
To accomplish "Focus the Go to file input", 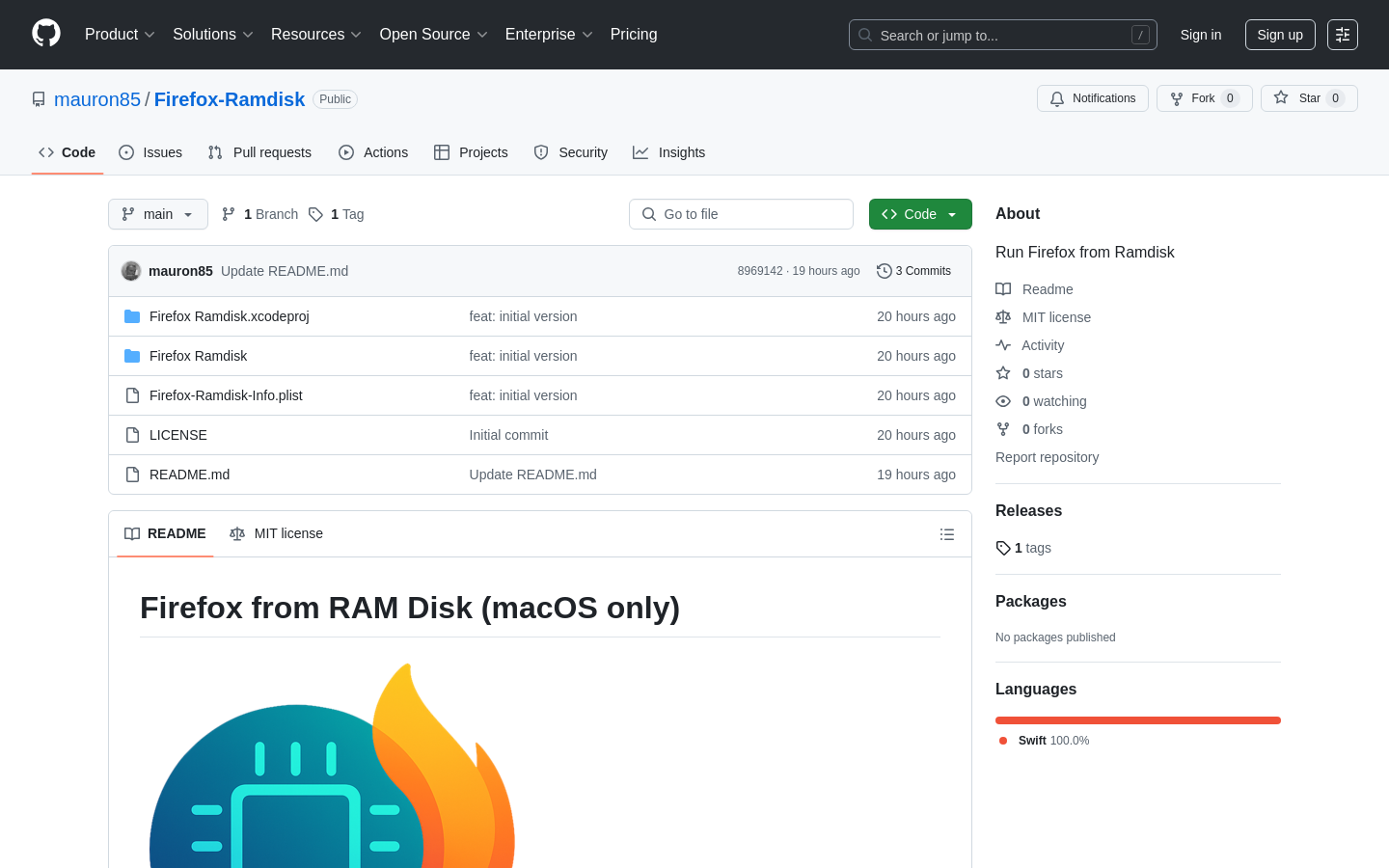I will tap(741, 214).
